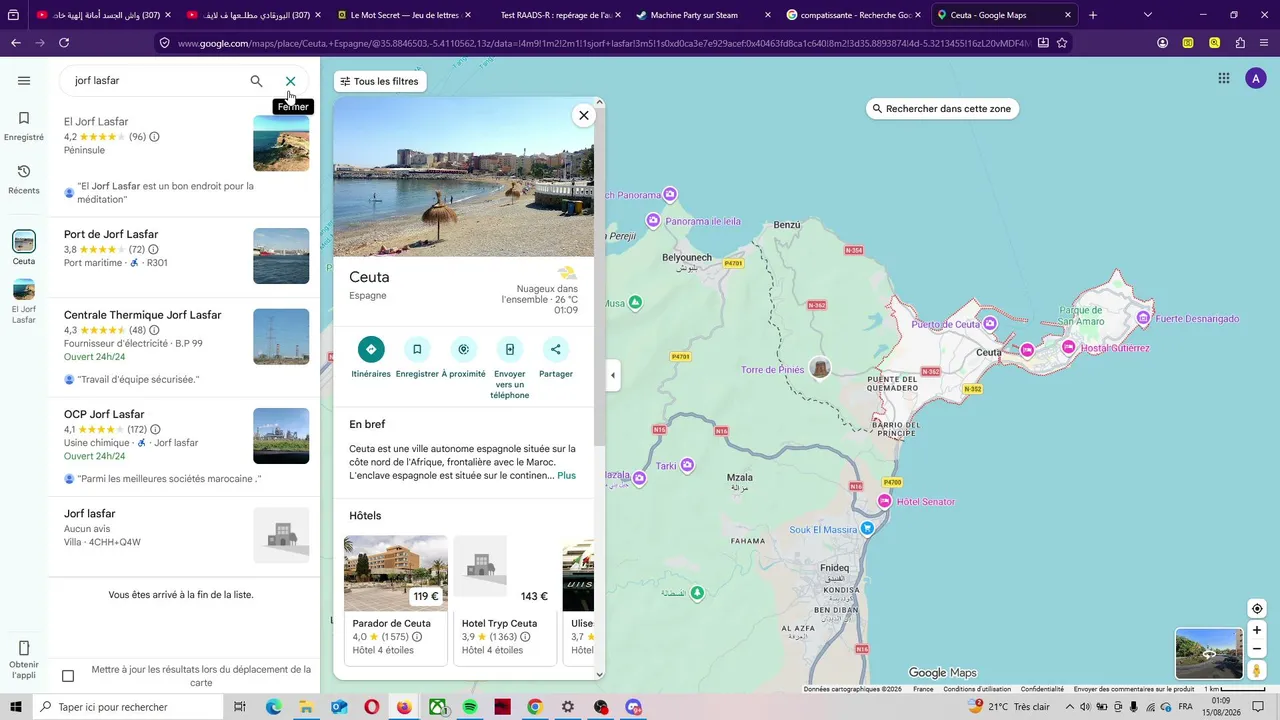The height and width of the screenshot is (720, 1280).
Task: Click into the 'jorf lasfar' search field
Action: [155, 81]
